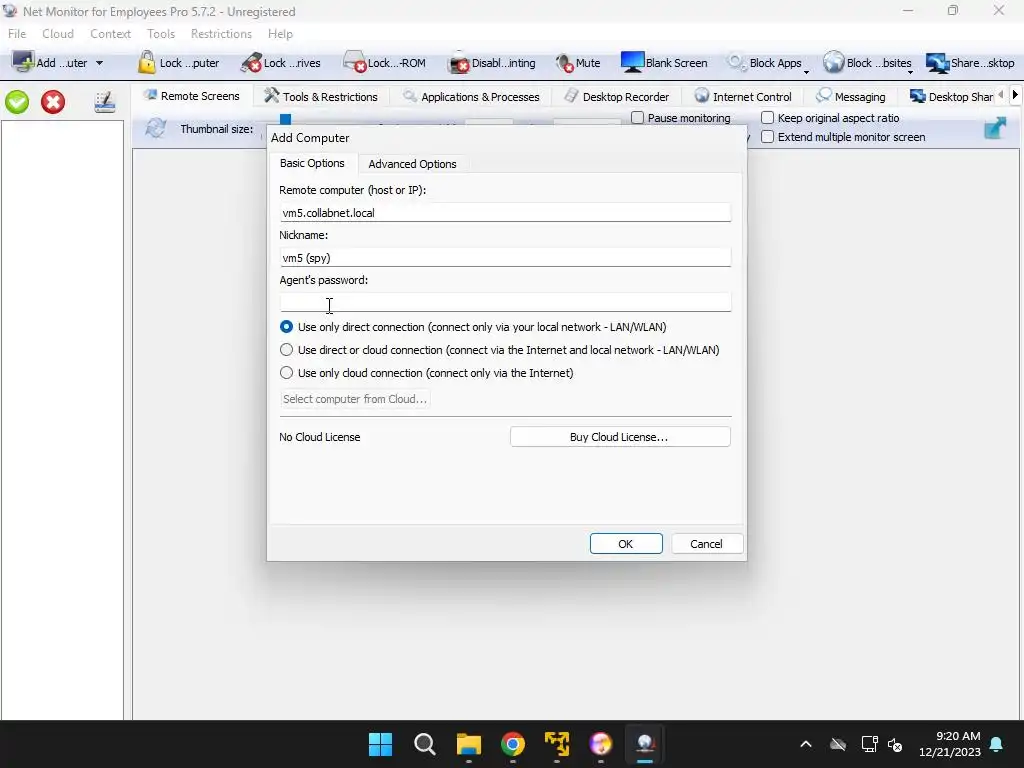Confirm with the OK button
Screen dimensions: 1024x768
click(626, 544)
